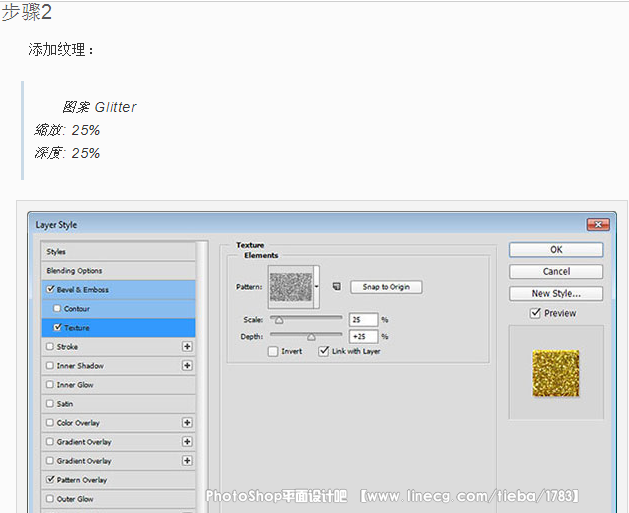Click the Scale value input field
Screen dimensions: 629x513
tap(363, 320)
